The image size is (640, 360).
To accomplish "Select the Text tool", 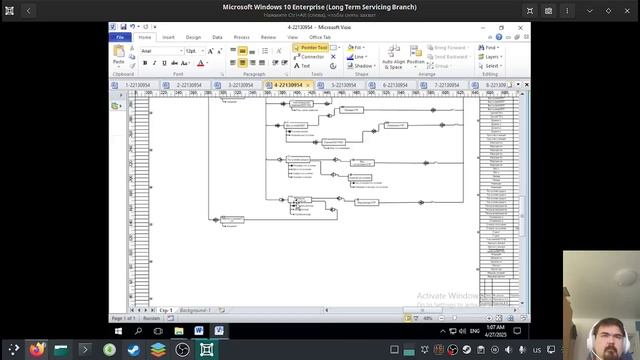I will 302,66.
